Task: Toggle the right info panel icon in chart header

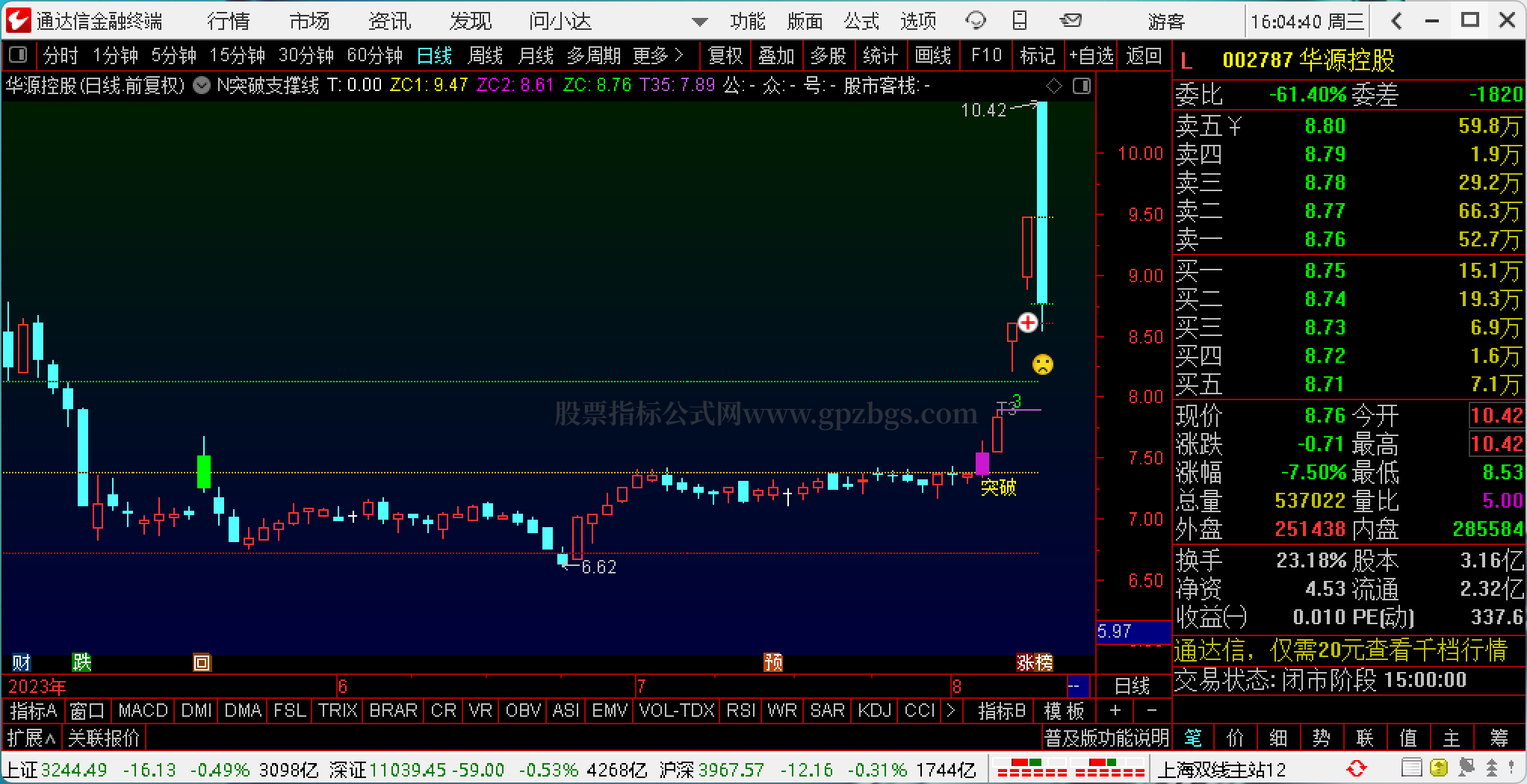Action: 1081,87
